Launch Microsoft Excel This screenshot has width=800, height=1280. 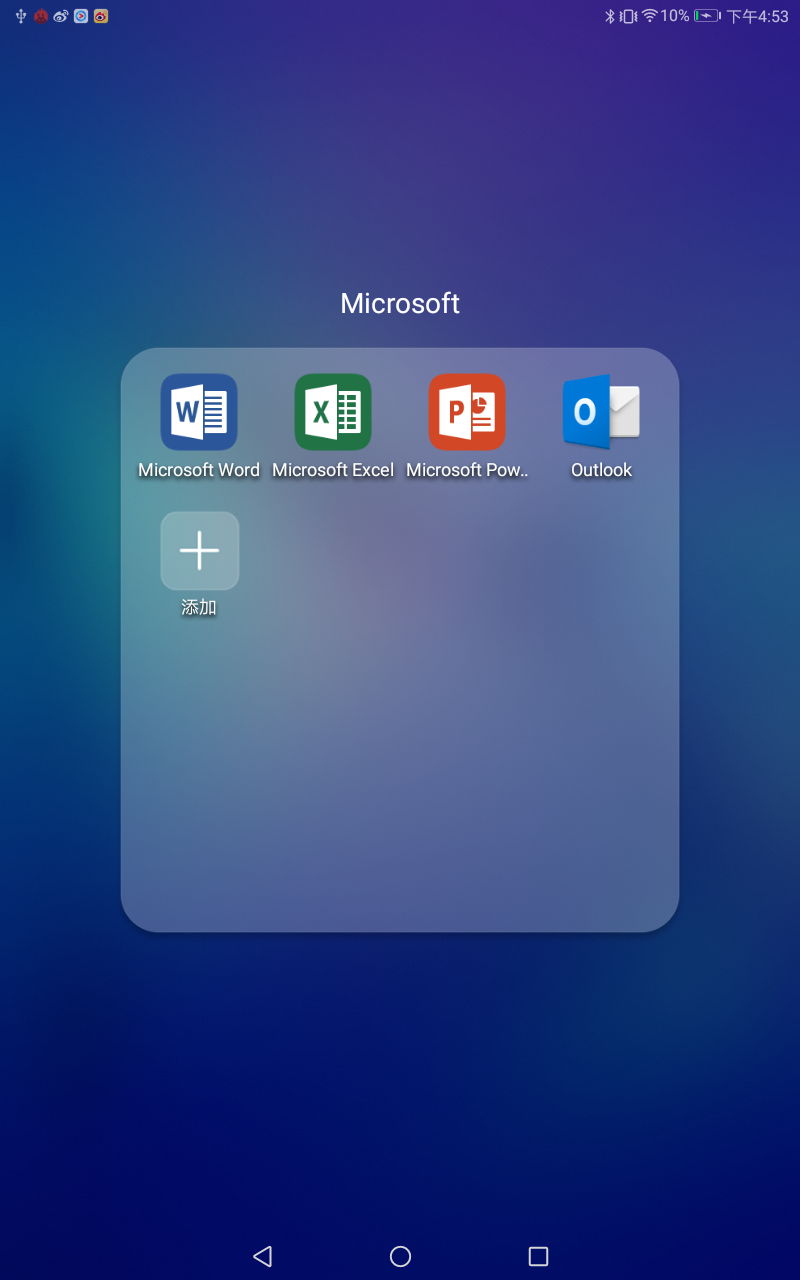click(x=333, y=412)
